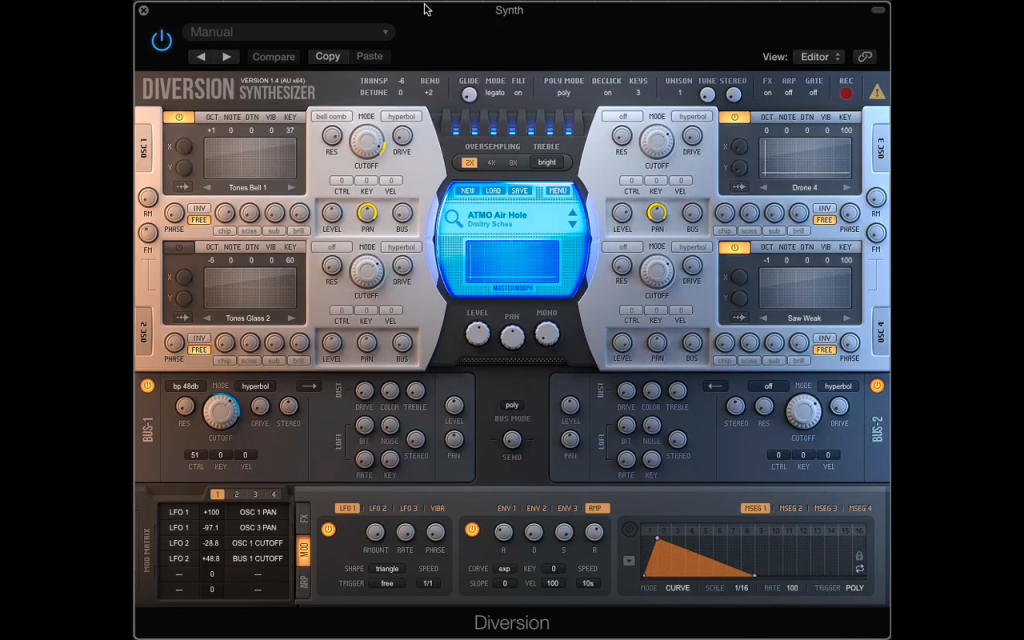Switch to the MSEG 3 tab
This screenshot has width=1024, height=640.
825,508
